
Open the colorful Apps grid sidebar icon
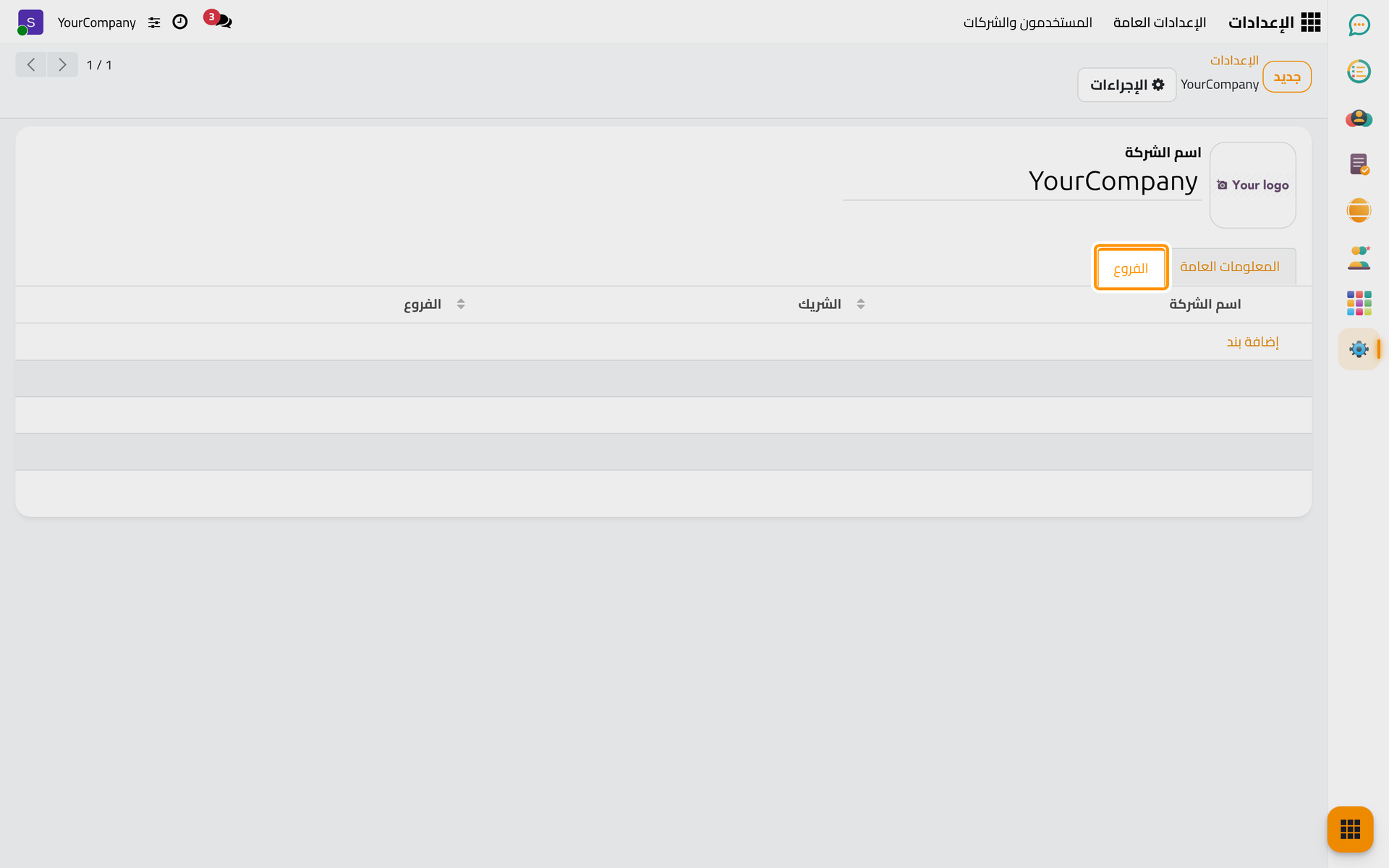[x=1359, y=303]
